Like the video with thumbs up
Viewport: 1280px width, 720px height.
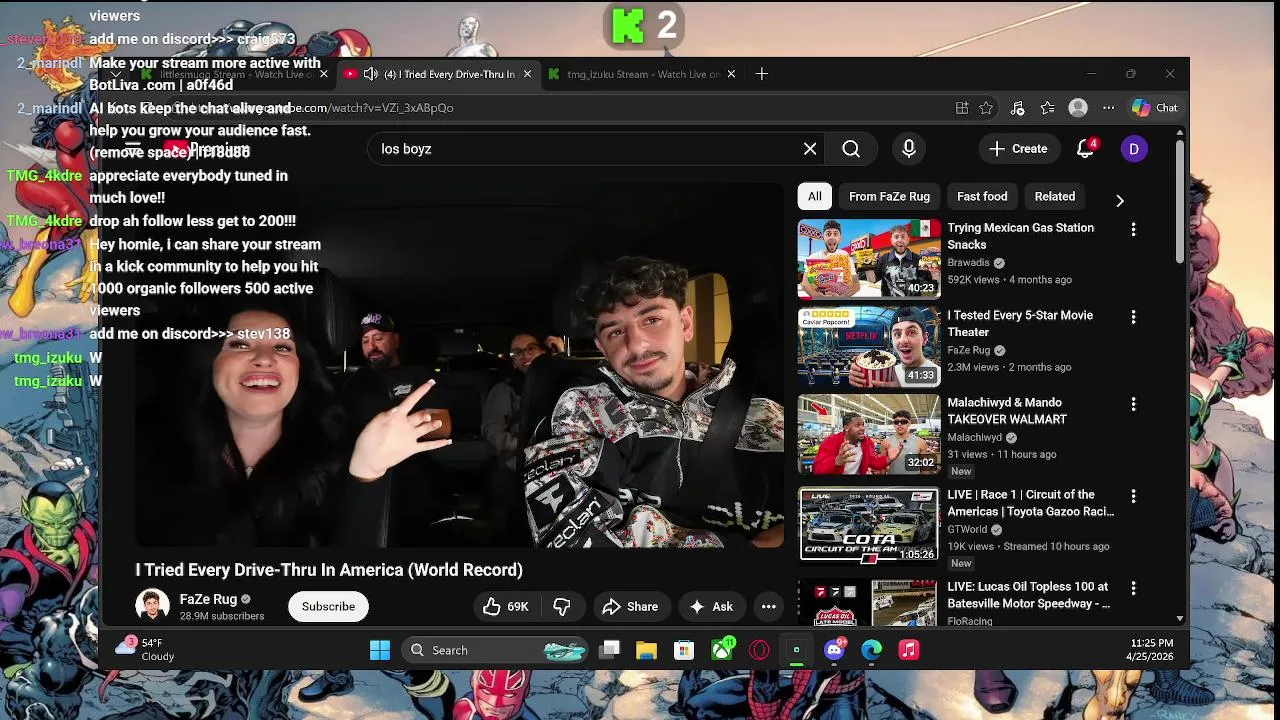point(507,607)
